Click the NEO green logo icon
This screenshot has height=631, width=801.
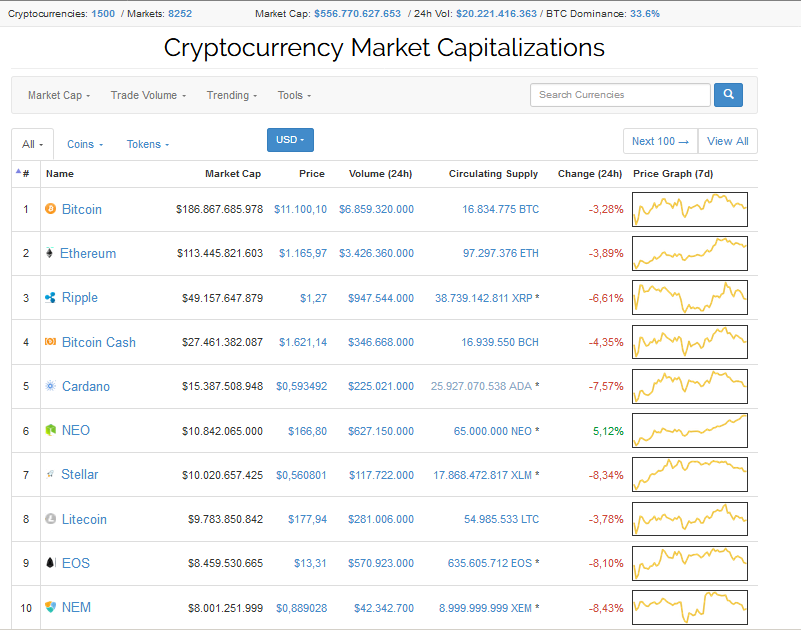(x=50, y=430)
